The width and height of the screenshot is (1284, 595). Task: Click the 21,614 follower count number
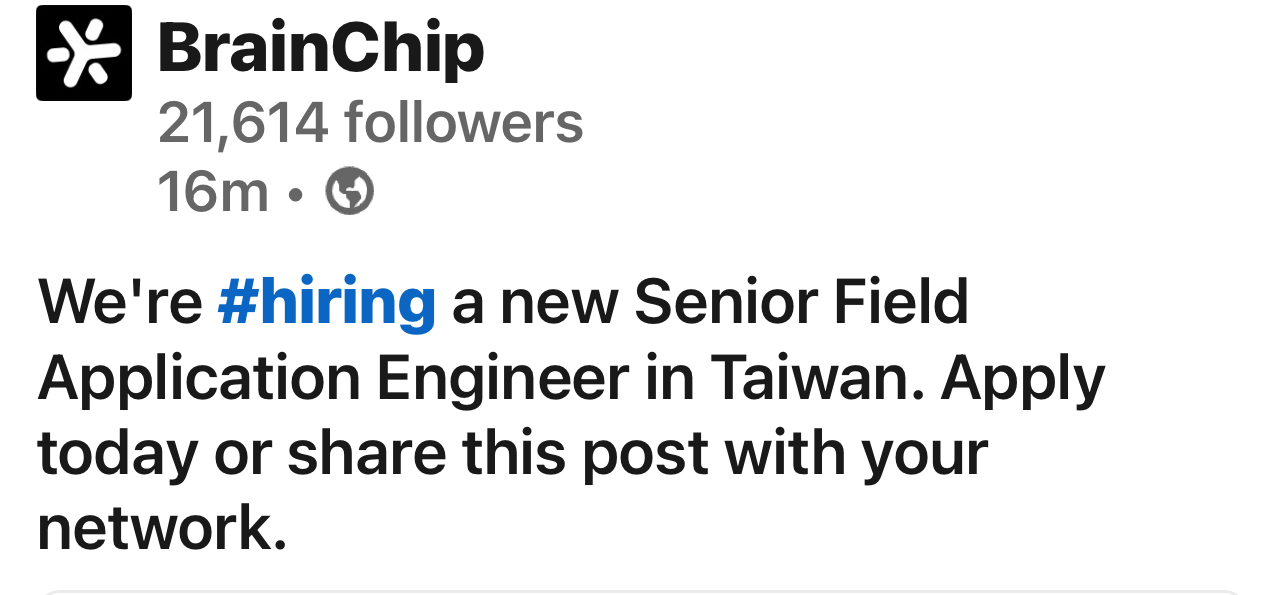click(x=243, y=123)
